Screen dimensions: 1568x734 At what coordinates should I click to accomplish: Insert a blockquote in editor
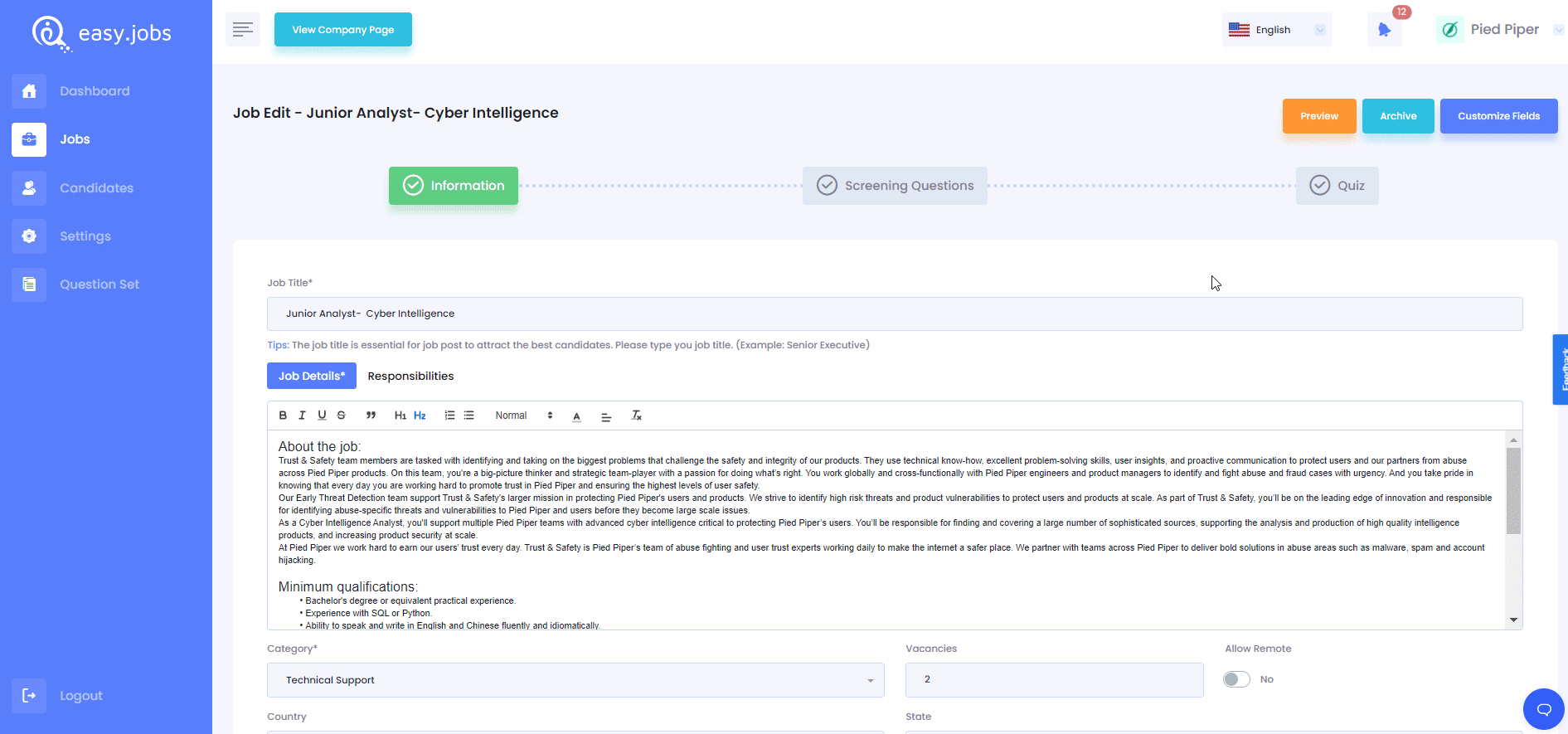(371, 416)
